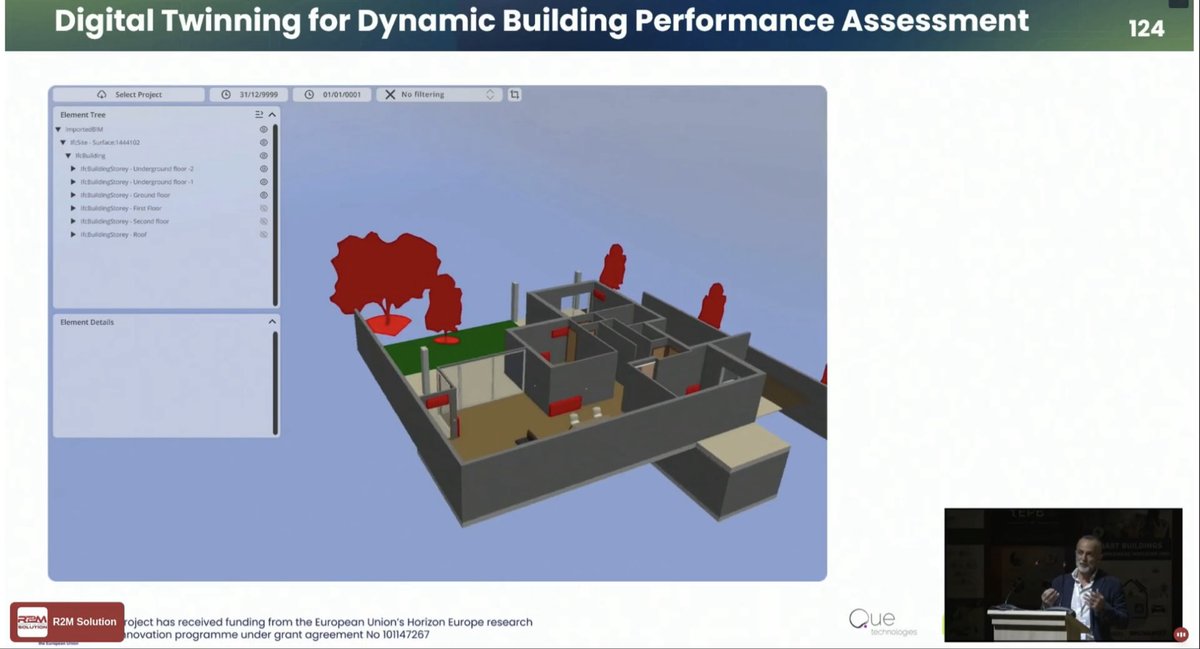Click the cloud icon in Select Project

click(102, 94)
